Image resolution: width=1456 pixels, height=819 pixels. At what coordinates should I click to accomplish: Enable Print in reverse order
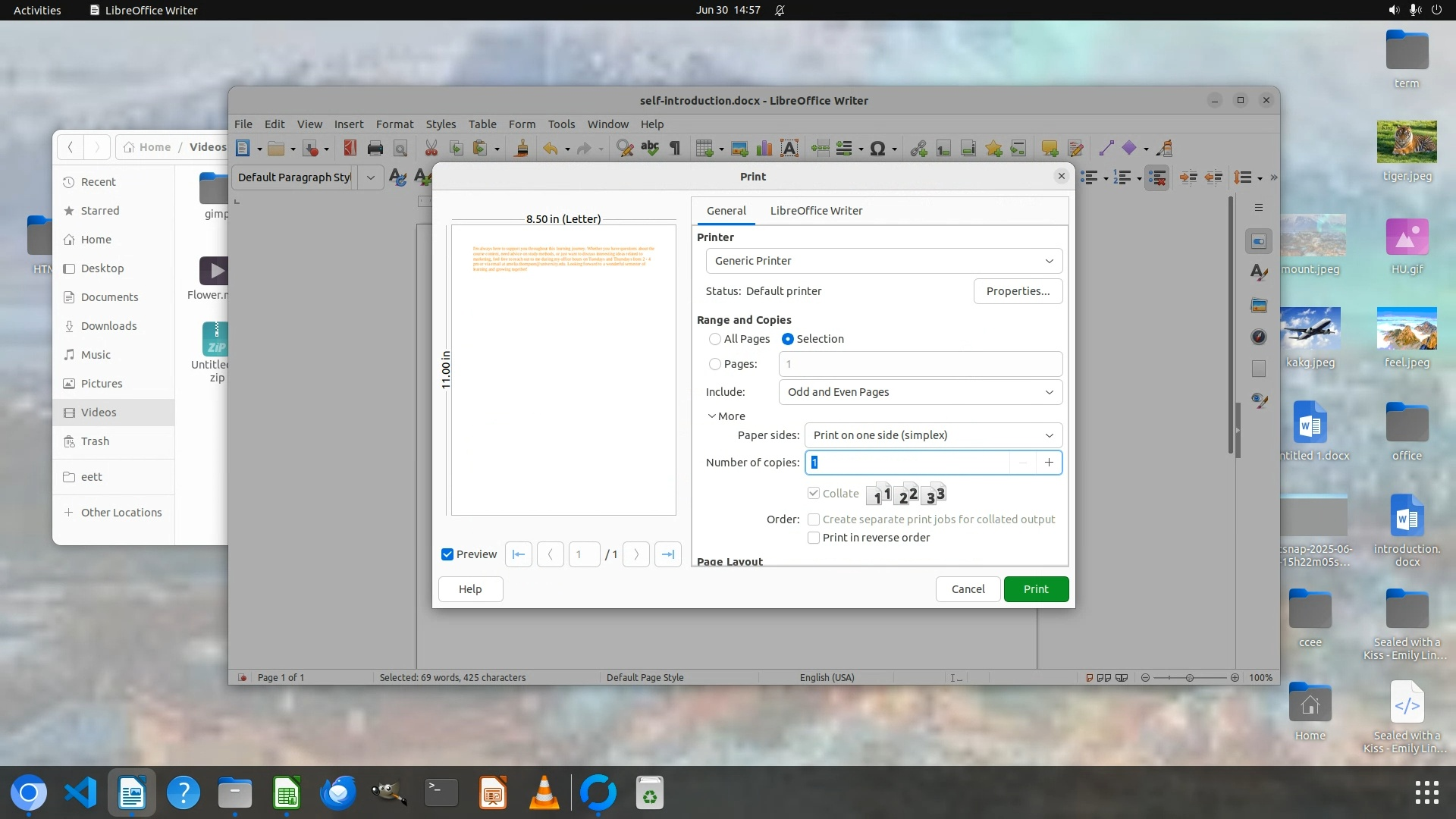tap(814, 538)
